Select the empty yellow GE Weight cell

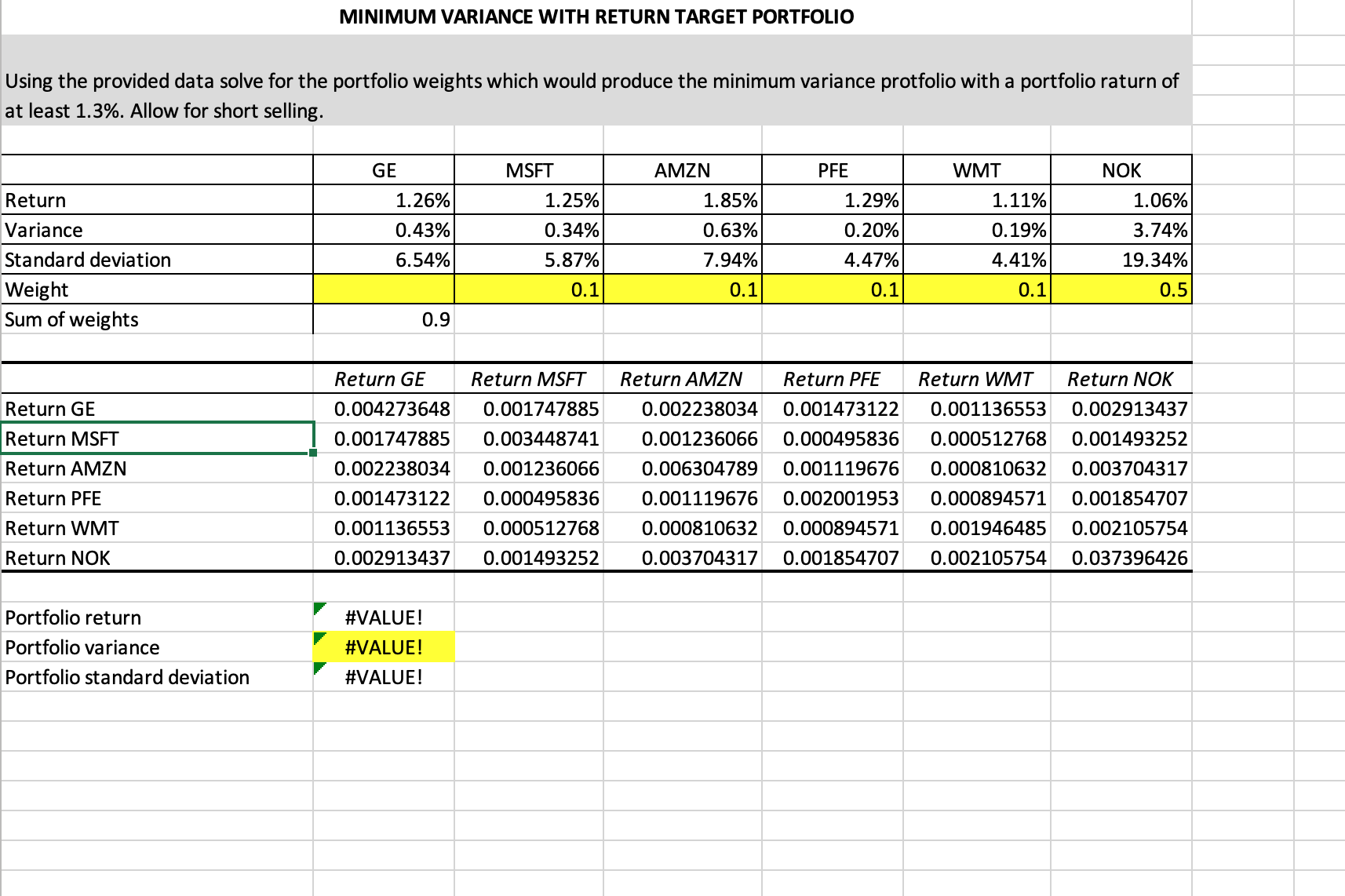[384, 290]
